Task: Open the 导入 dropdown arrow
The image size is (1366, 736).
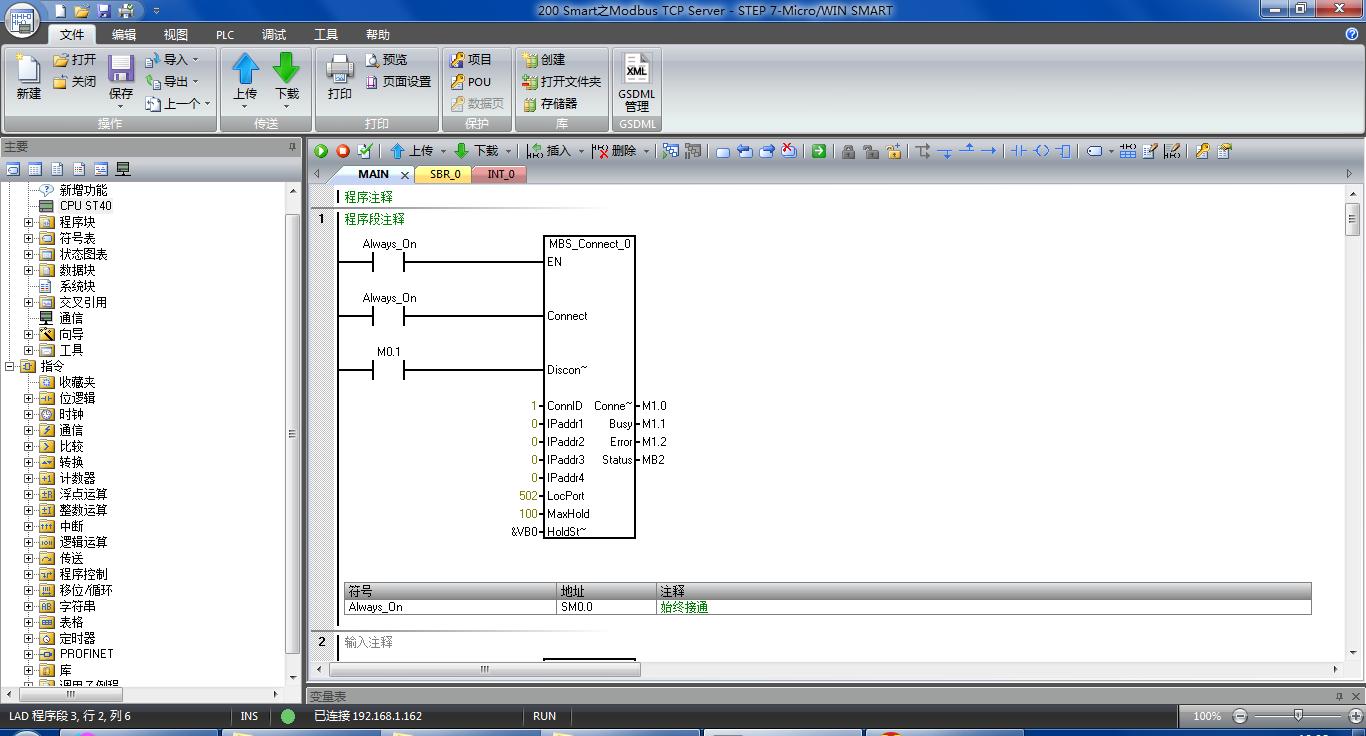Action: point(195,60)
